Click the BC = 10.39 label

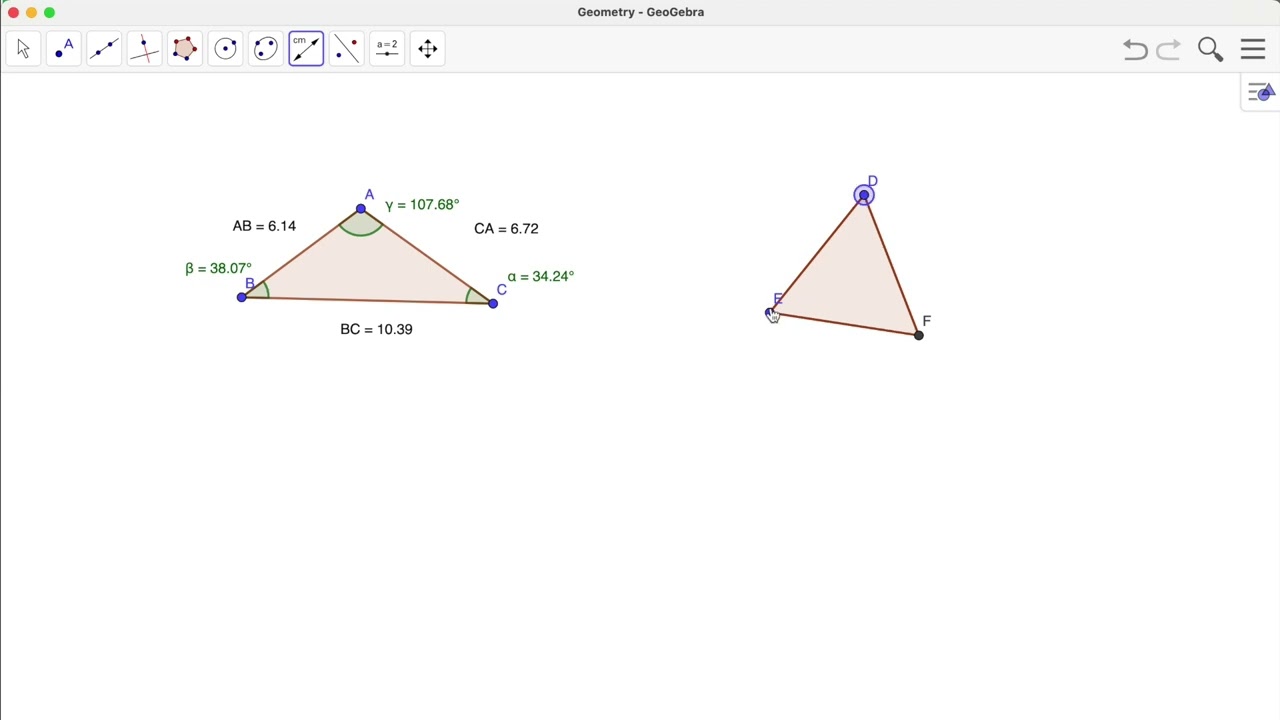tap(376, 329)
